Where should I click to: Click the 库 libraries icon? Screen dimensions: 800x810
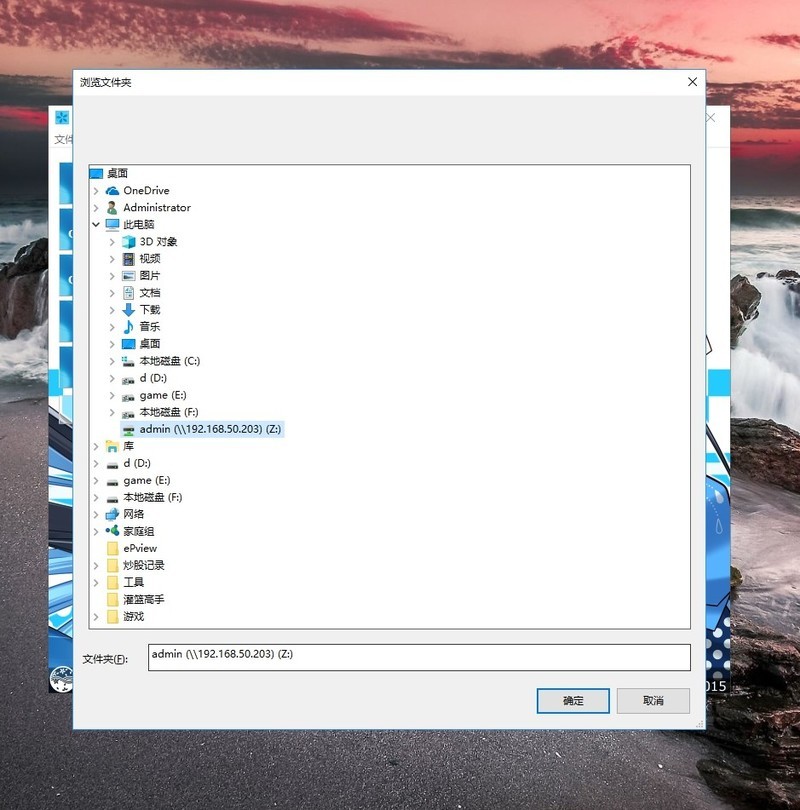click(x=112, y=446)
